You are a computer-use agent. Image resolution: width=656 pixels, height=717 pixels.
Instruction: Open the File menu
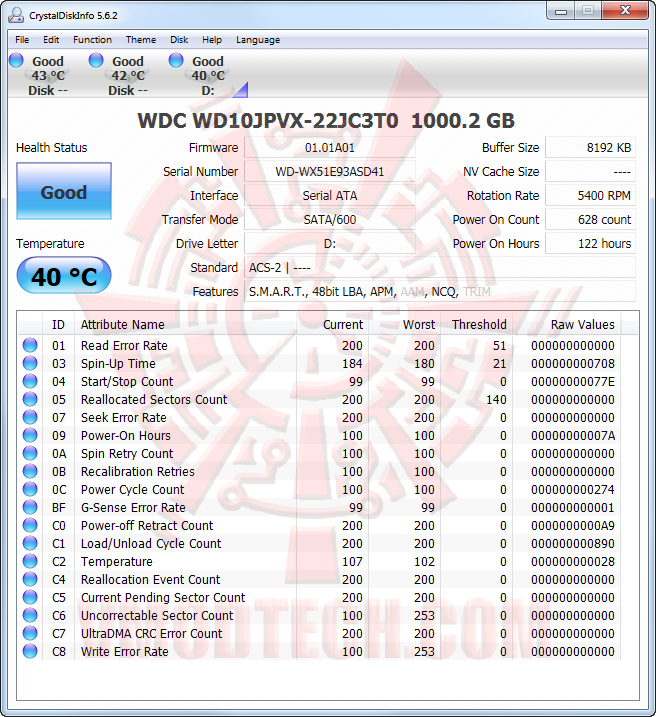click(x=22, y=40)
